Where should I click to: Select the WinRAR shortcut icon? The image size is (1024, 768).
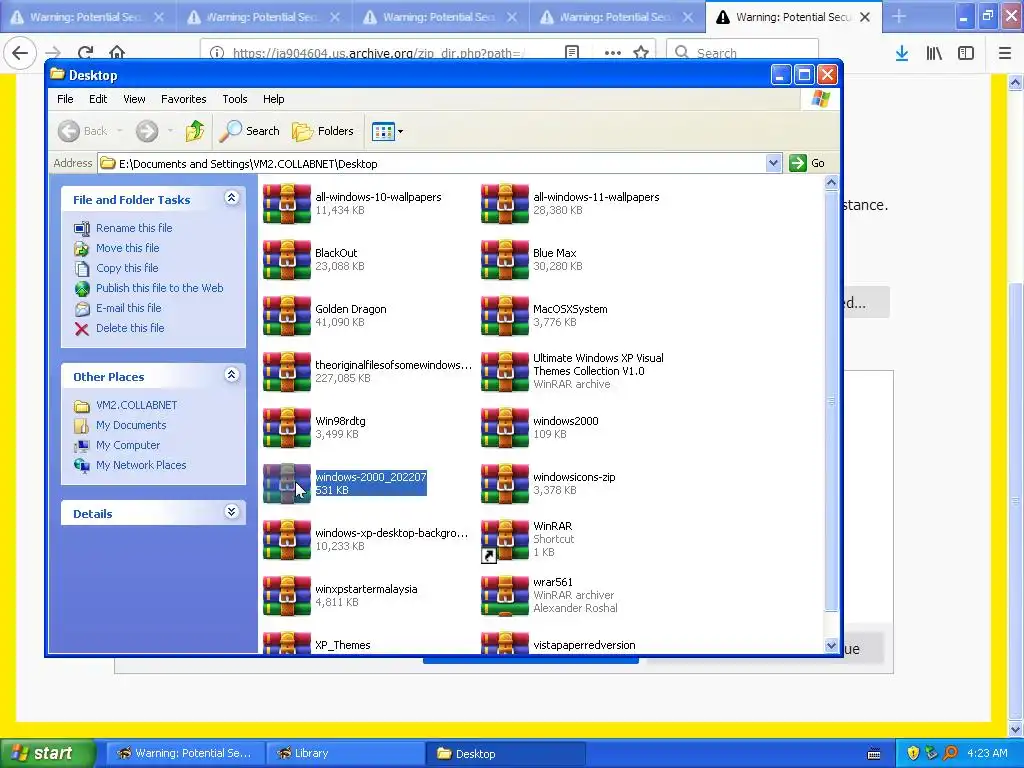[x=505, y=539]
